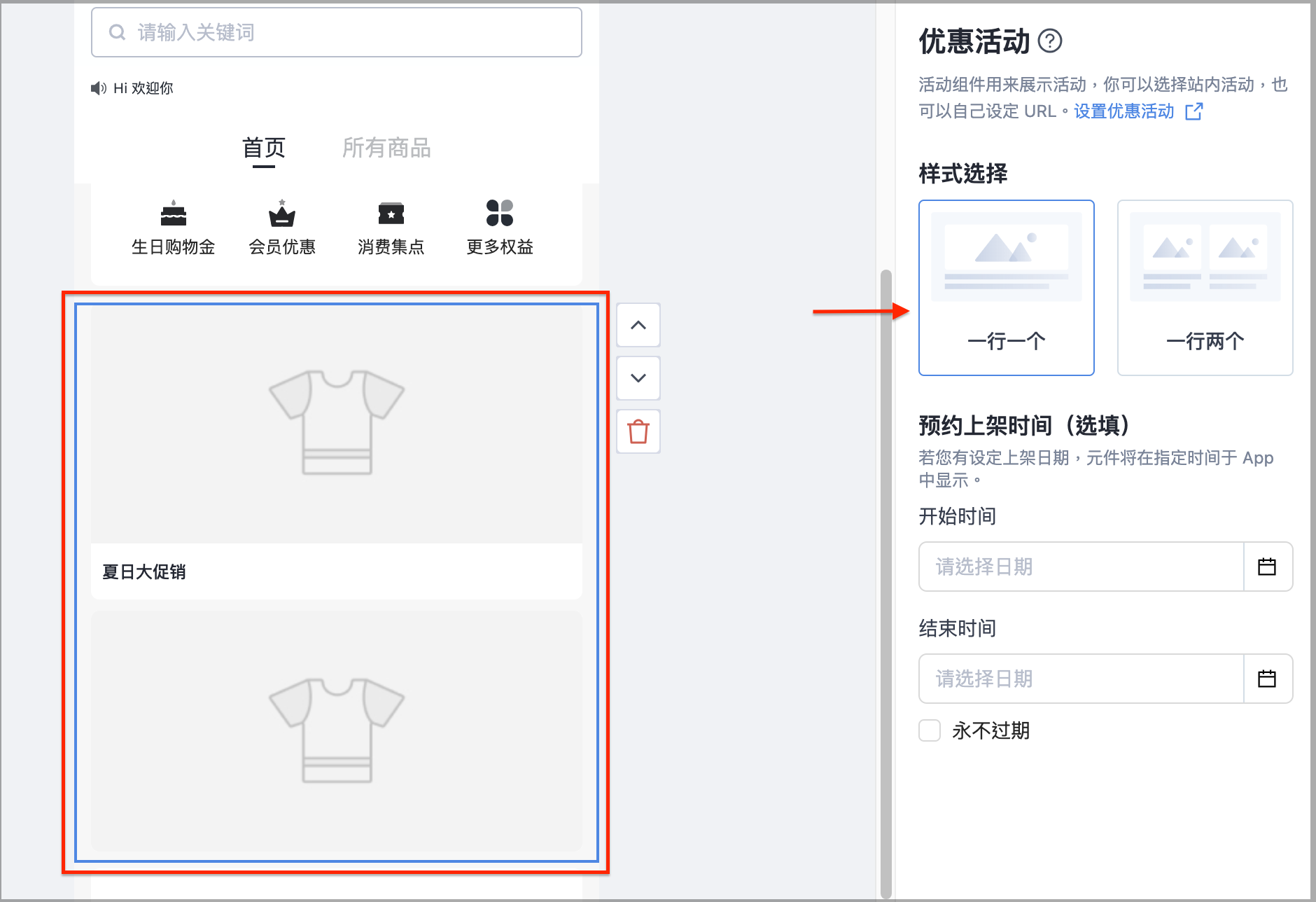Screen dimensions: 1316x902
Task: Click the settings panel vertical scrollbar
Action: [886, 584]
